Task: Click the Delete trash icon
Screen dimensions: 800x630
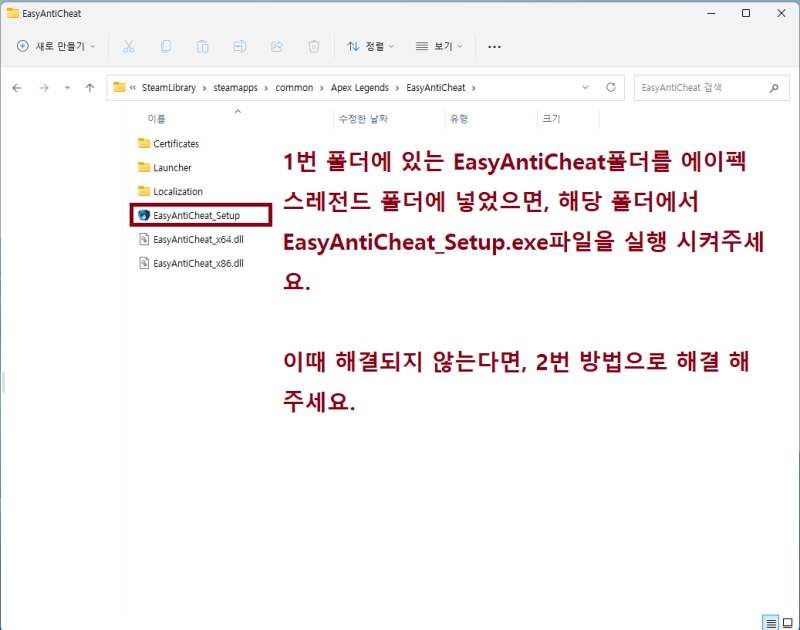Action: click(314, 46)
